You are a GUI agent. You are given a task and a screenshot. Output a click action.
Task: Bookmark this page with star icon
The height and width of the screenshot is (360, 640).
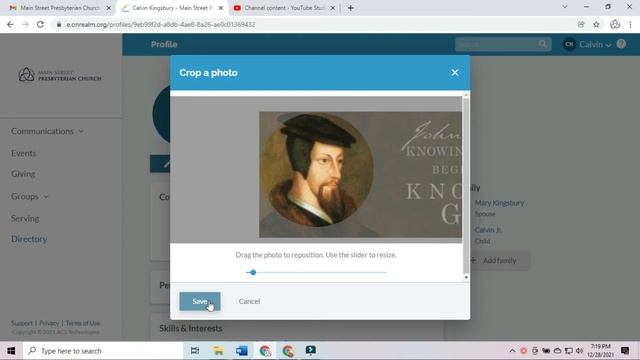pyautogui.click(x=596, y=24)
